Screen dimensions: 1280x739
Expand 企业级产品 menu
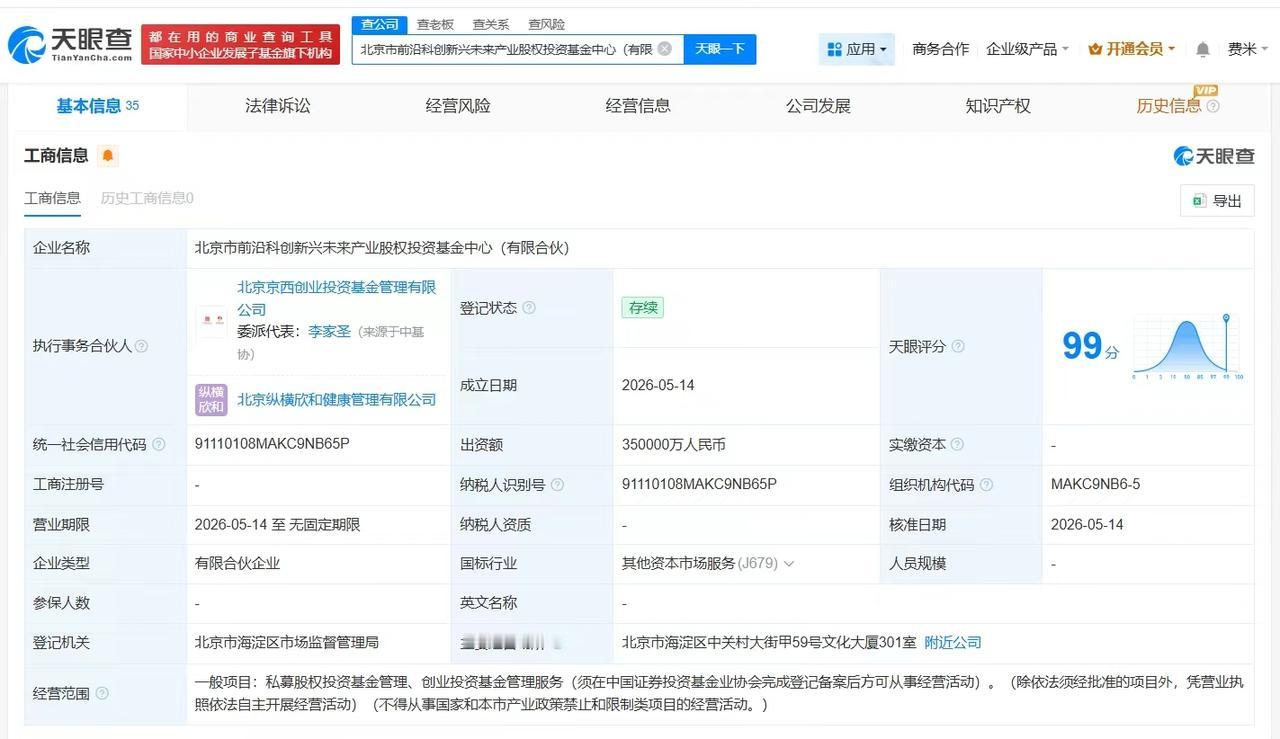click(x=1027, y=49)
